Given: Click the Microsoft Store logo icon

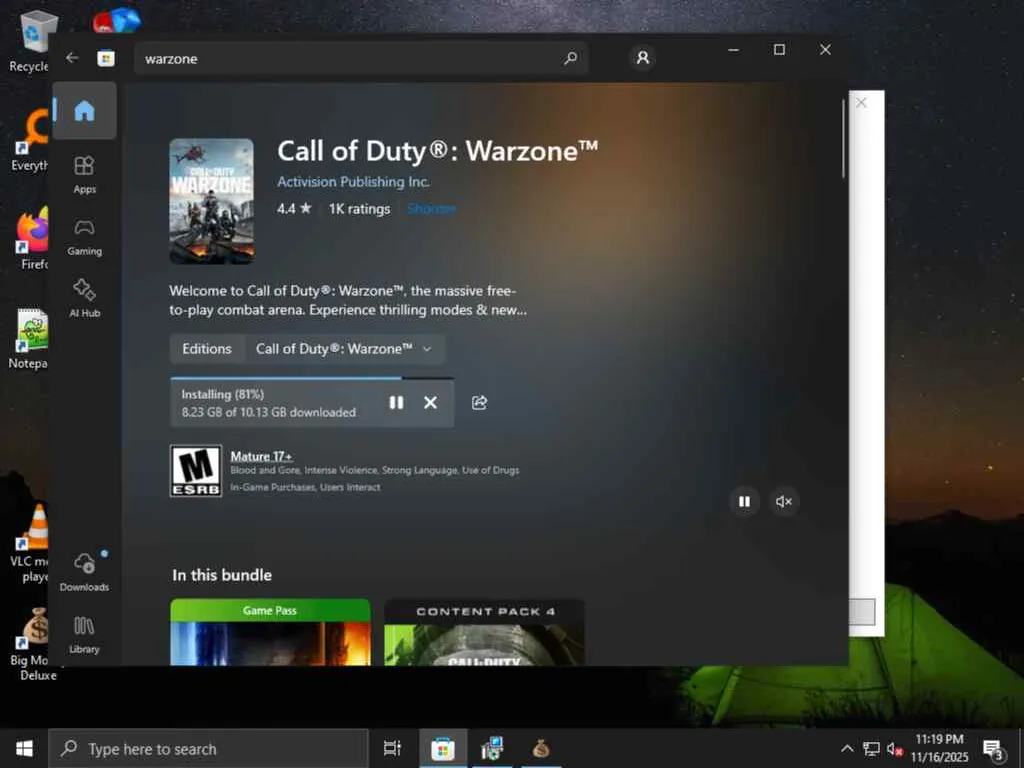Looking at the screenshot, I should point(106,58).
